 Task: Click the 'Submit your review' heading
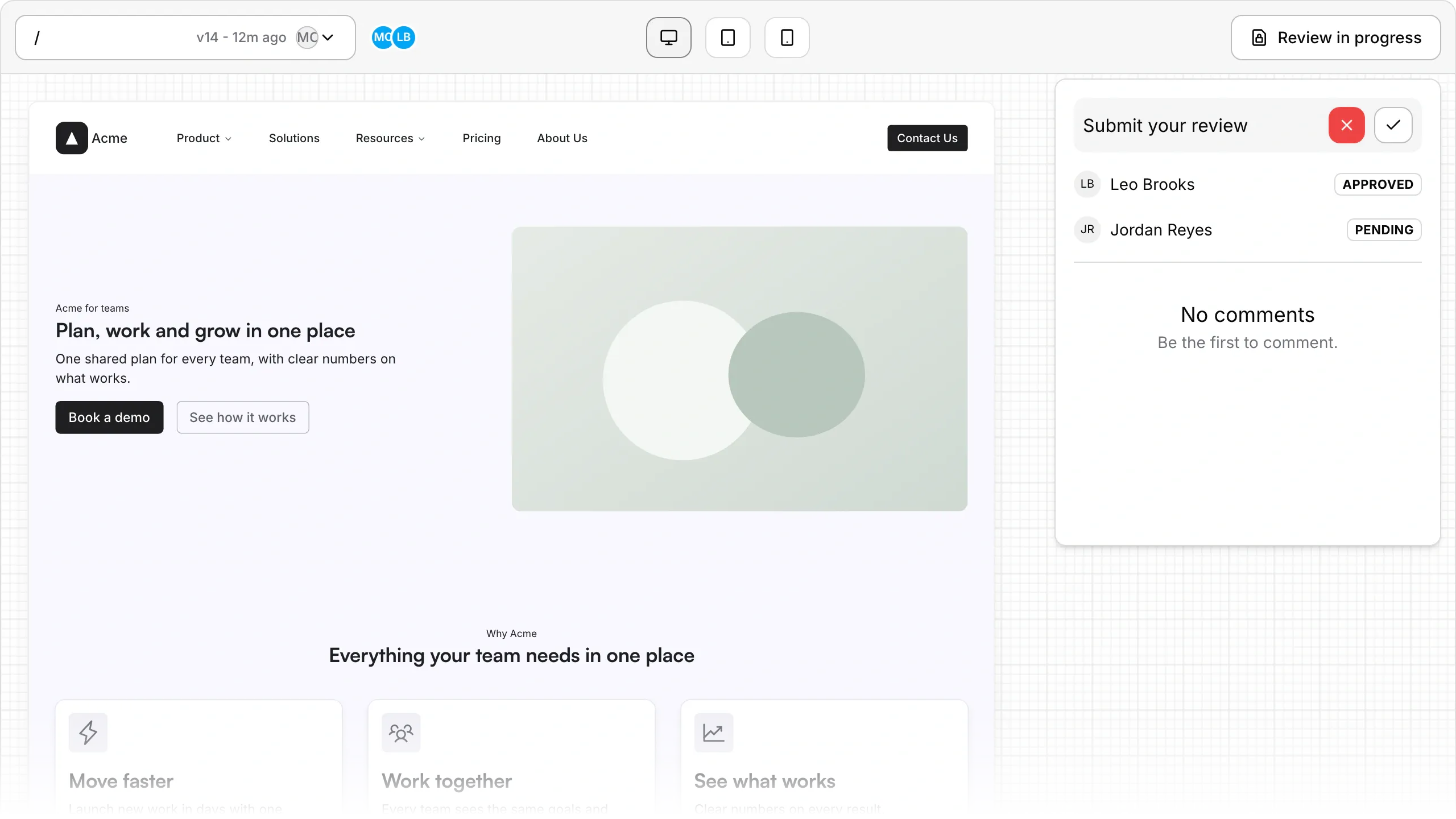point(1165,125)
